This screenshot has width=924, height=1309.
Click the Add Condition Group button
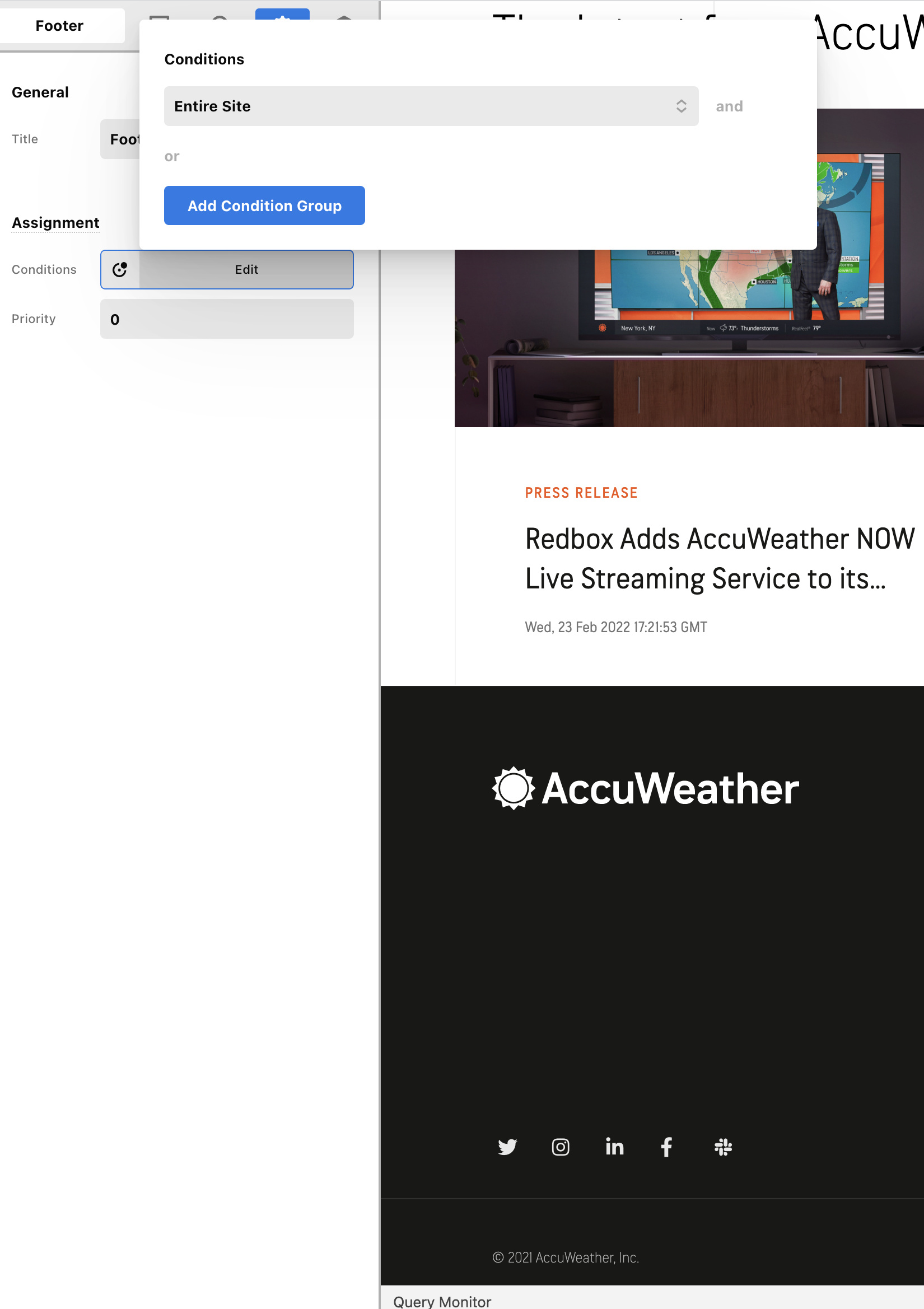point(265,206)
